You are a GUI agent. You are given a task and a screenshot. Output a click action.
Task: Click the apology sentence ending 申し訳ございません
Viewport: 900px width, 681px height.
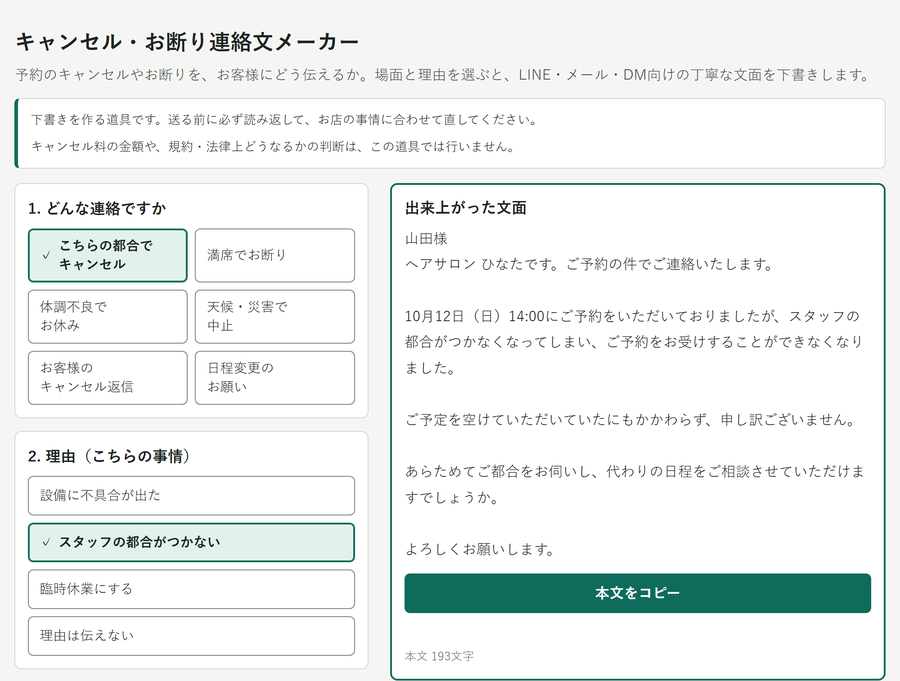[x=631, y=420]
